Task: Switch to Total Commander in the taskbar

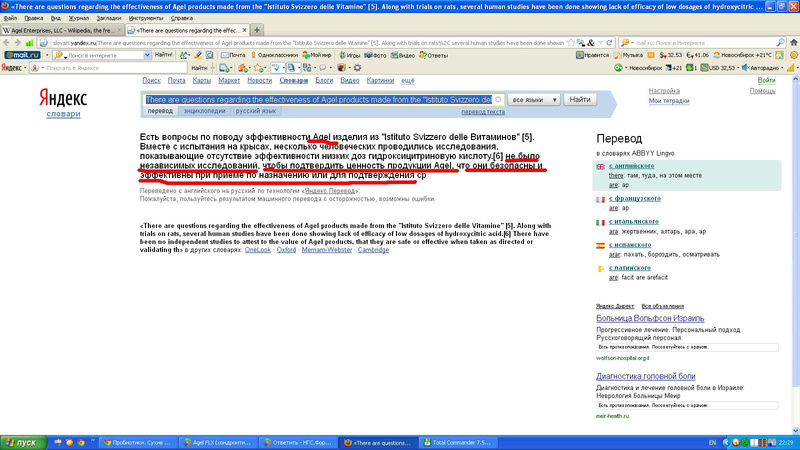Action: click(456, 442)
